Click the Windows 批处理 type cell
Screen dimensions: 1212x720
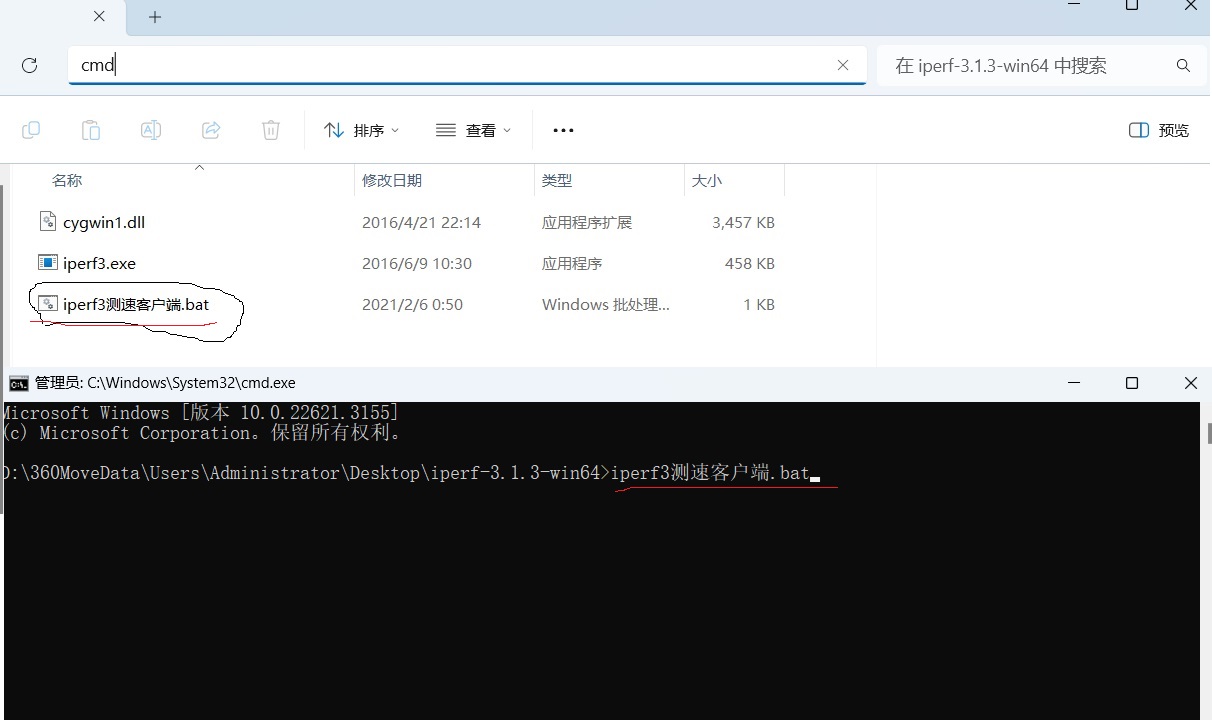click(x=606, y=304)
